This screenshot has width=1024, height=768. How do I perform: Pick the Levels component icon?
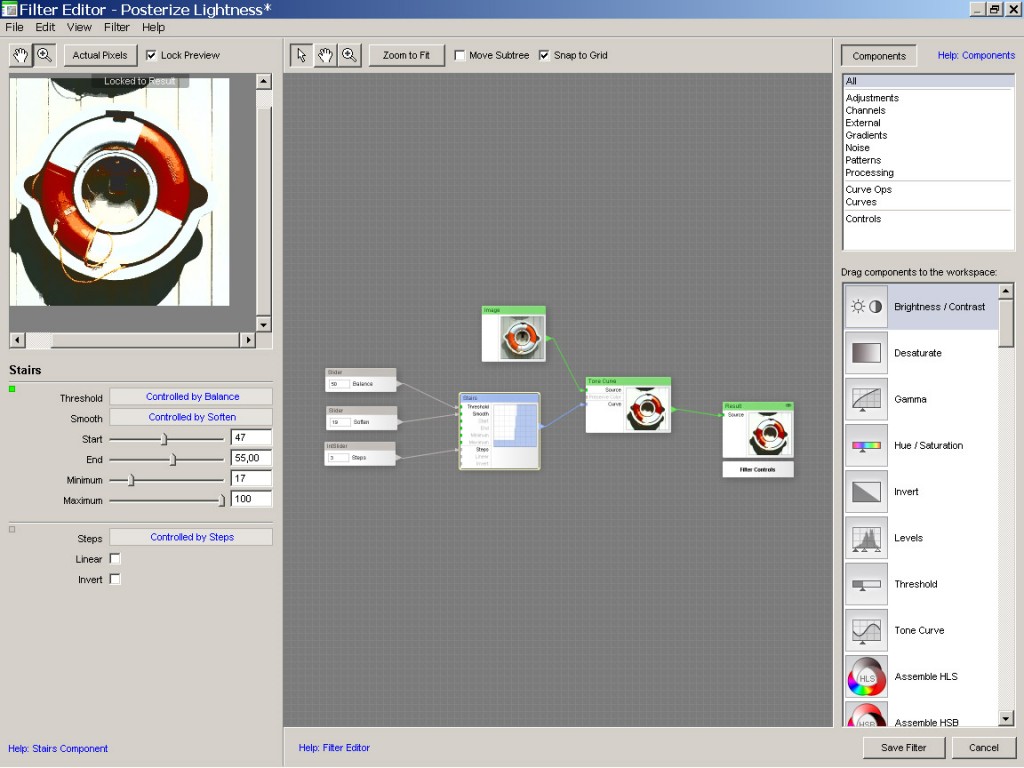pos(867,538)
